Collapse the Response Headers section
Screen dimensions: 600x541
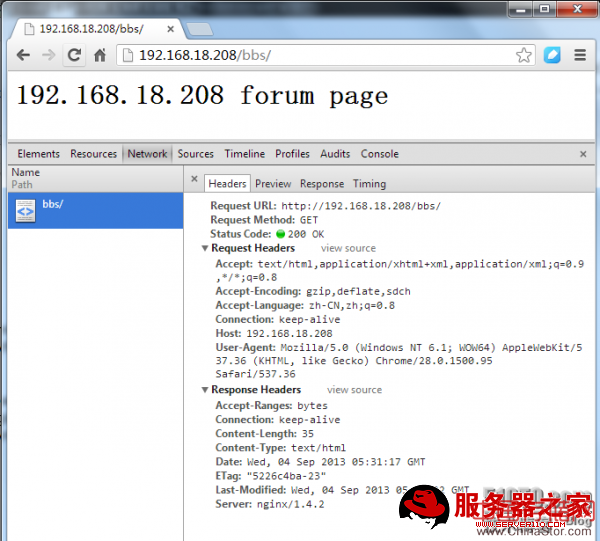tap(206, 390)
